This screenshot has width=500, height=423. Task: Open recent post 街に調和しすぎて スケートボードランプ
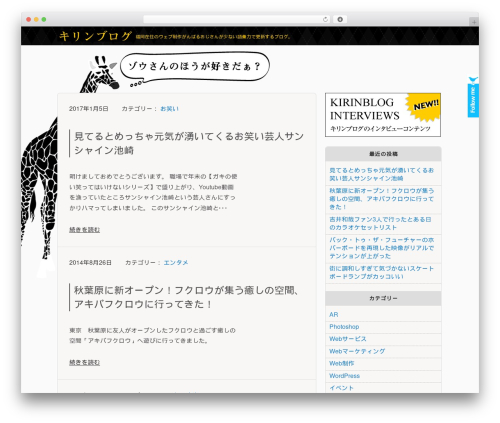tap(381, 272)
